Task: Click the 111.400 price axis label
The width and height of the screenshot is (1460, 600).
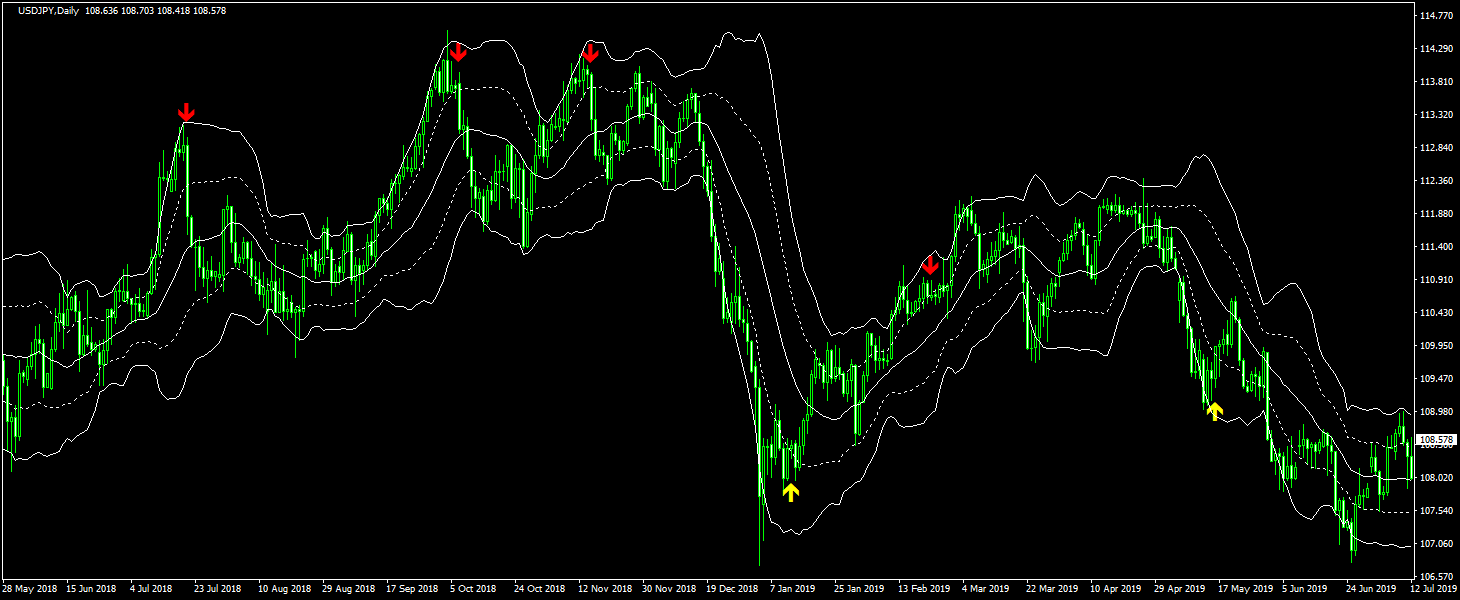Action: tap(1436, 247)
